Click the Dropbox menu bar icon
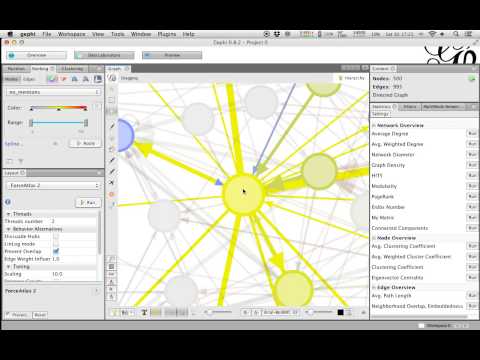 pos(277,34)
